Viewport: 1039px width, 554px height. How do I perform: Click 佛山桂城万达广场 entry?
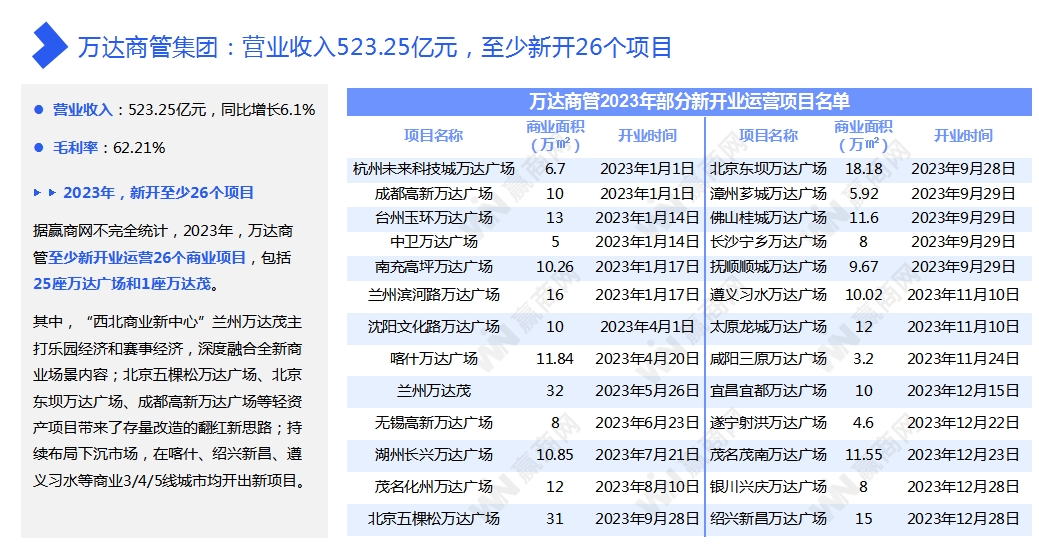coord(769,217)
